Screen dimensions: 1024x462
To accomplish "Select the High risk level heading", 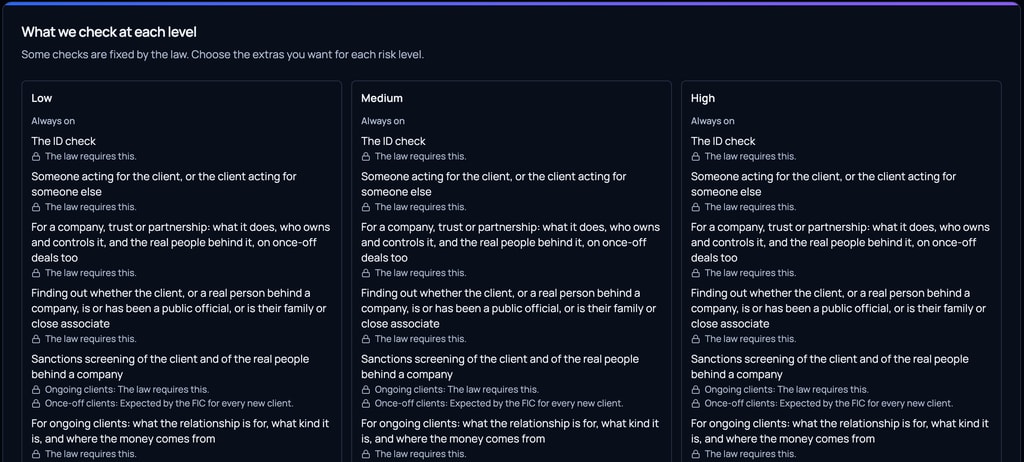I will 703,98.
